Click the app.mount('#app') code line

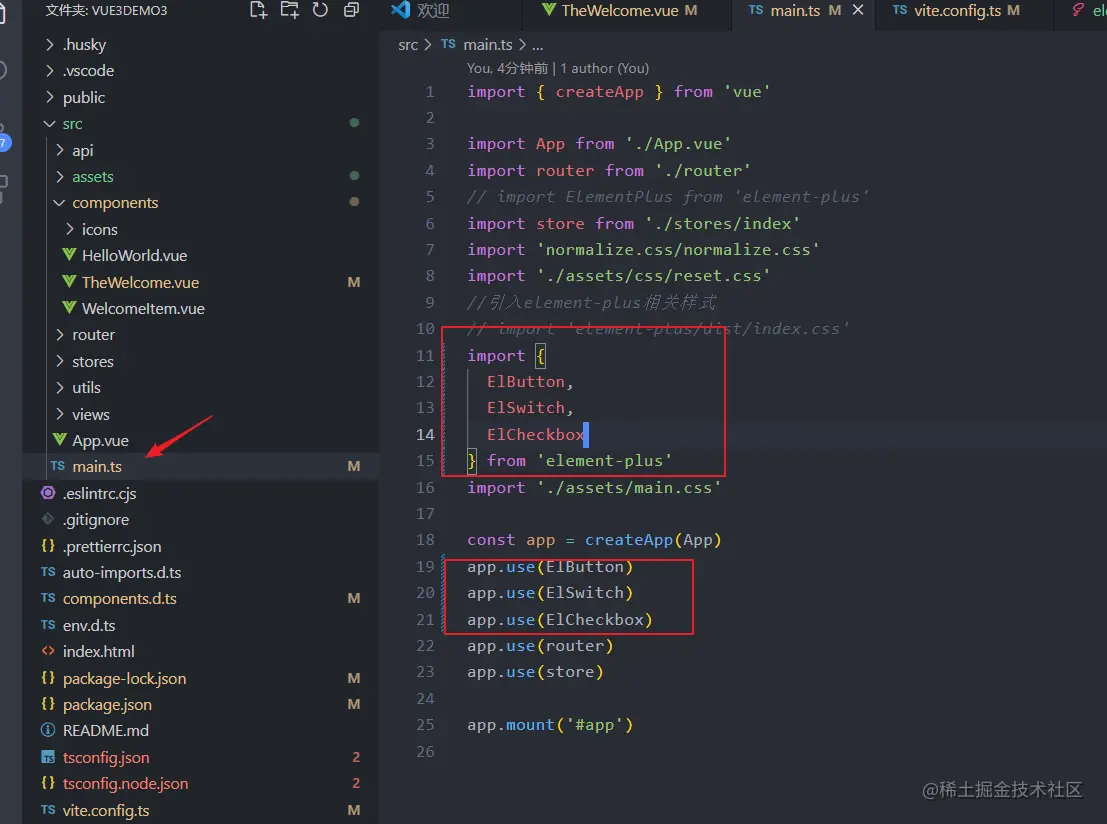(x=550, y=725)
